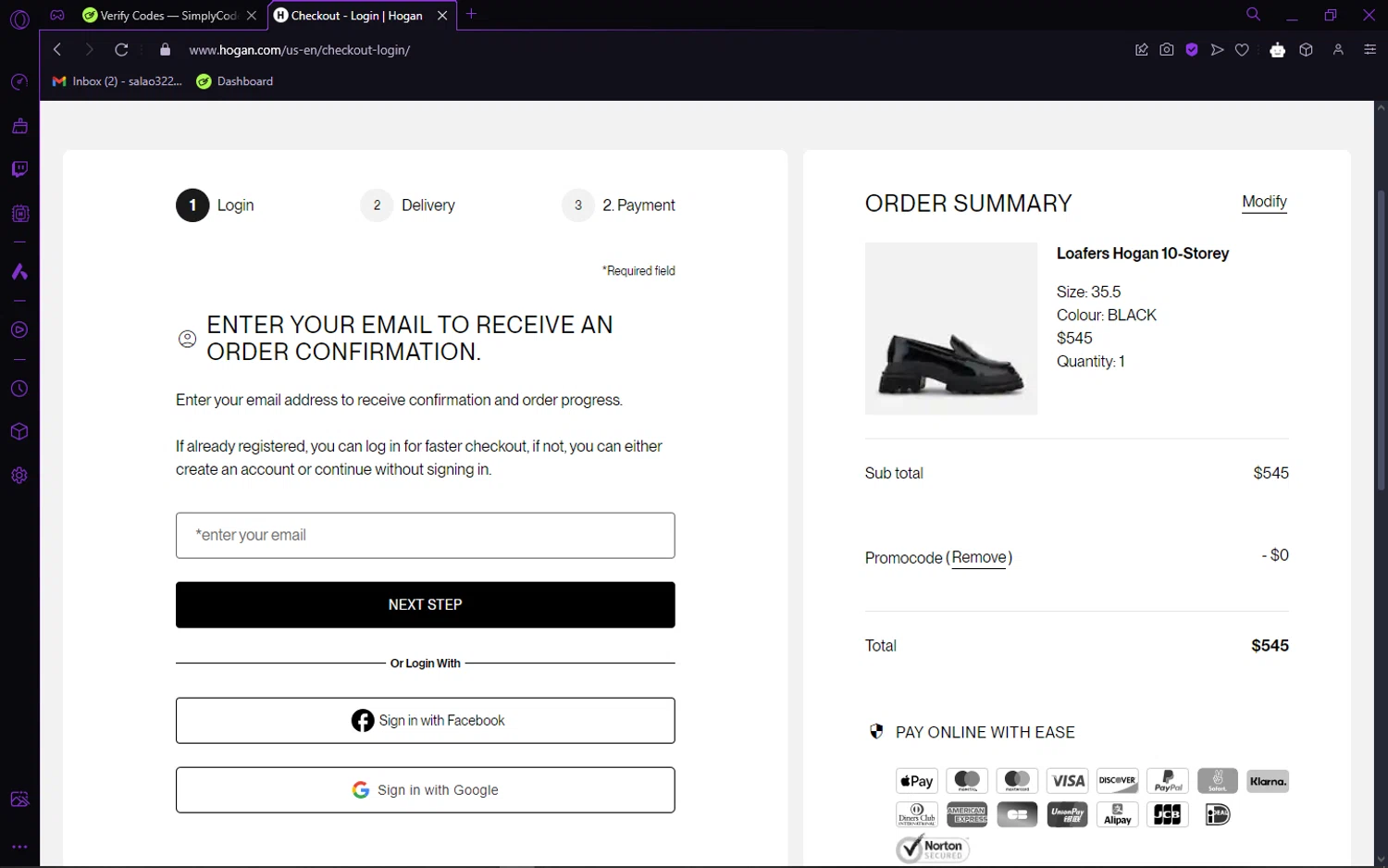
Task: Open history clock icon in sidebar
Action: pos(19,390)
